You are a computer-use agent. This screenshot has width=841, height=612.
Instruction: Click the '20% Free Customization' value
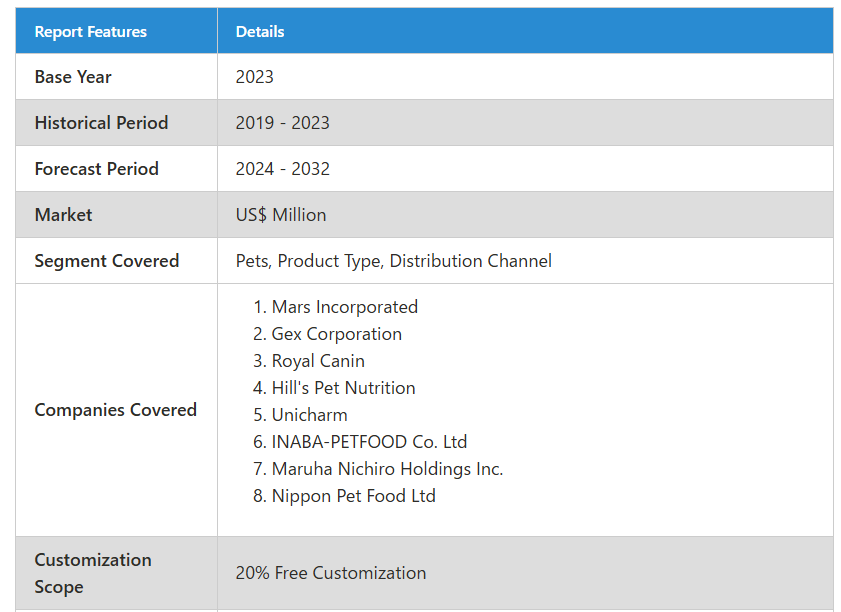(x=331, y=573)
